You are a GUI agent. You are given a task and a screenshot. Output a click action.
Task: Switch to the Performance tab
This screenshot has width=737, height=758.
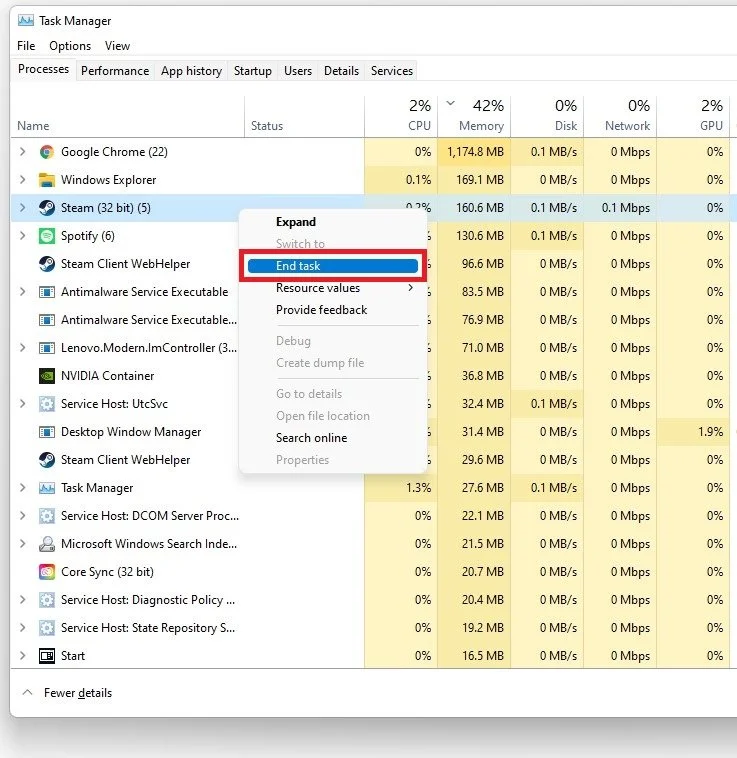click(x=115, y=71)
